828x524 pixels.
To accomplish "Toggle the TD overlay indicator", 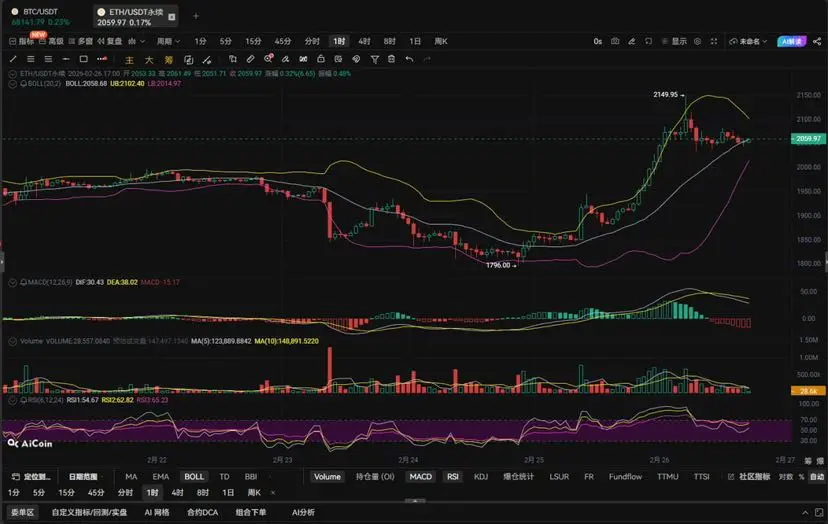I will (x=224, y=476).
